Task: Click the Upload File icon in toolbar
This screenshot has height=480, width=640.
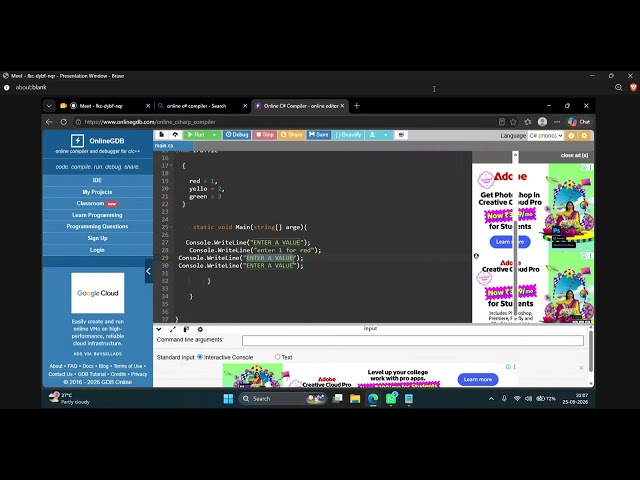Action: (175, 135)
